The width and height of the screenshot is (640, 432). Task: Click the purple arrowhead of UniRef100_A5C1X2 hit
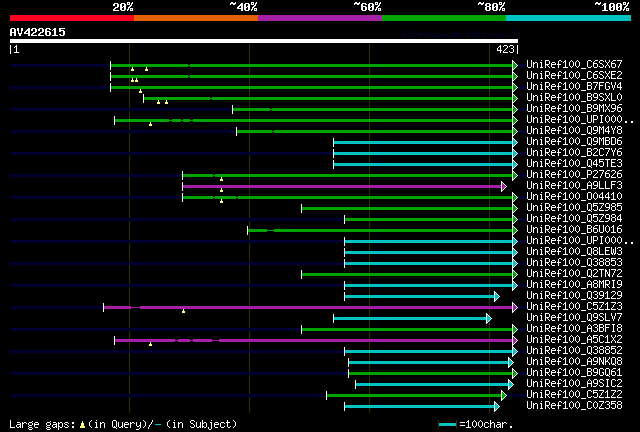[515, 341]
